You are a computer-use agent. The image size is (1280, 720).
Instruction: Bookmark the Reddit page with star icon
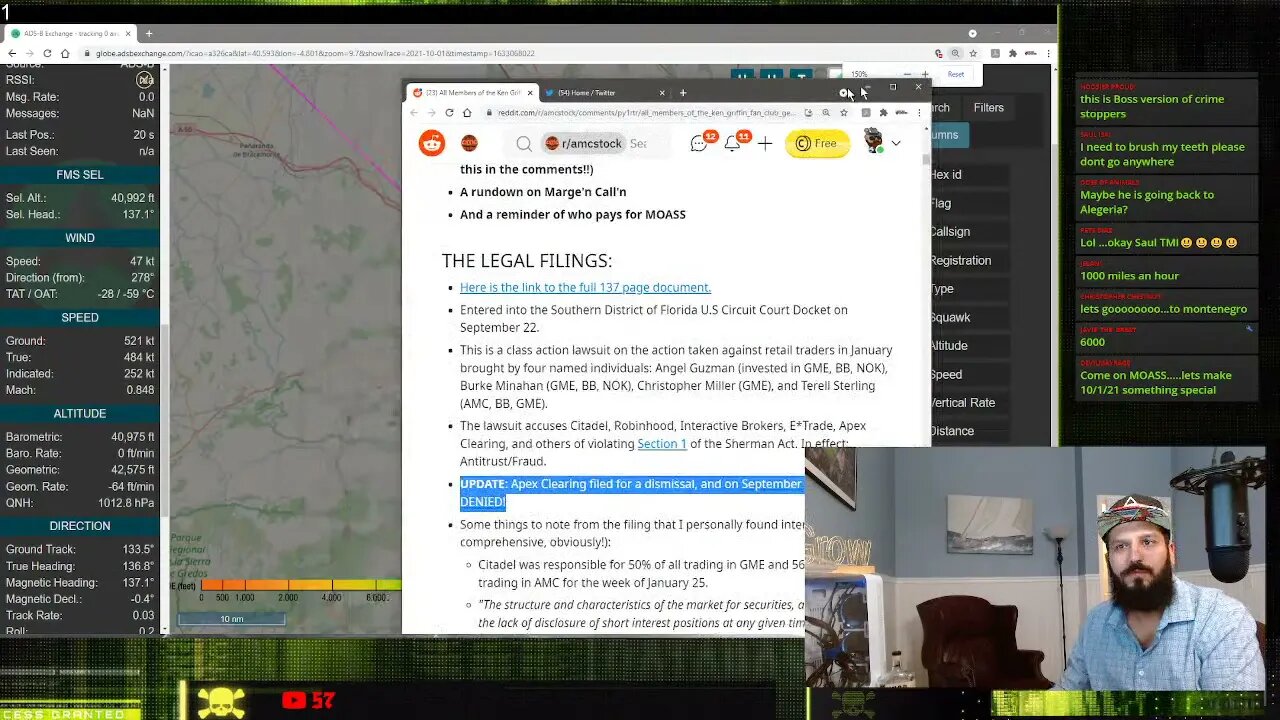tap(843, 113)
